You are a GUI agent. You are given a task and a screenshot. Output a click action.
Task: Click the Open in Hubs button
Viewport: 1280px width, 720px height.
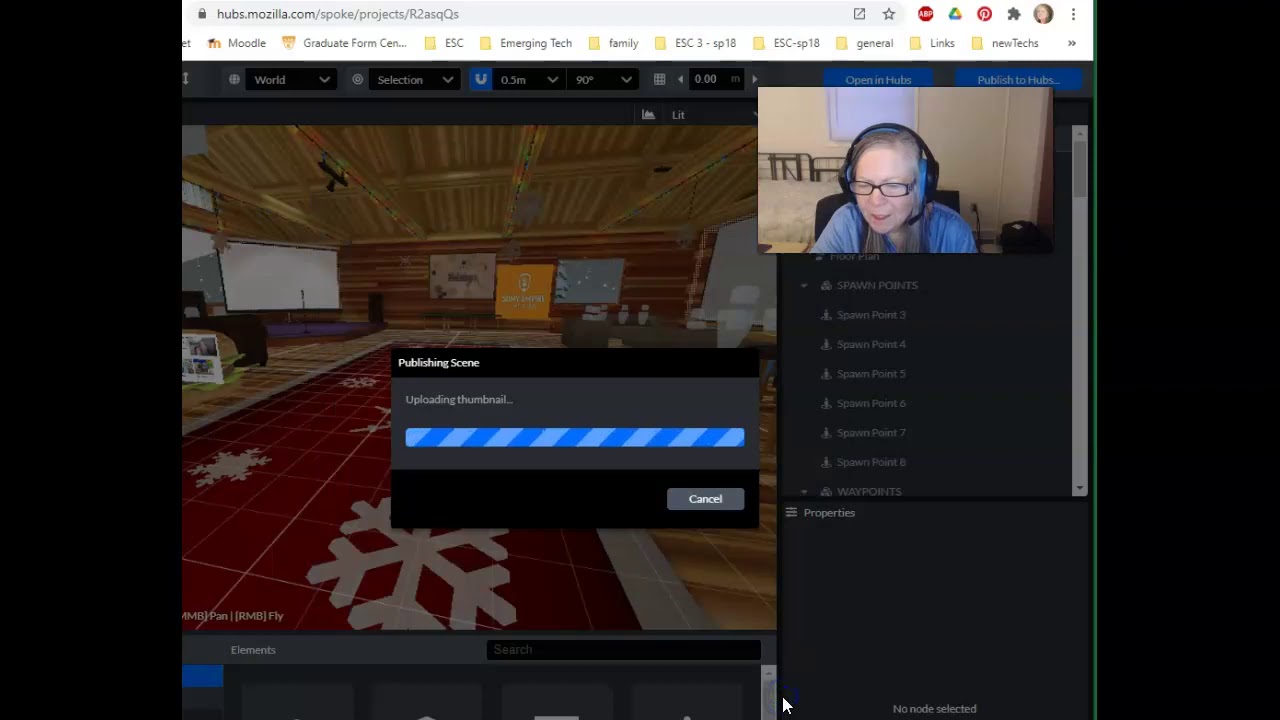(878, 80)
